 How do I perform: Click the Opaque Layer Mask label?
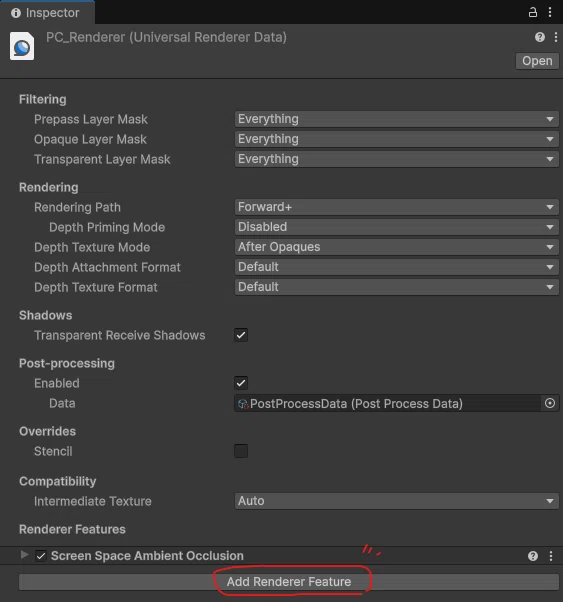click(90, 139)
